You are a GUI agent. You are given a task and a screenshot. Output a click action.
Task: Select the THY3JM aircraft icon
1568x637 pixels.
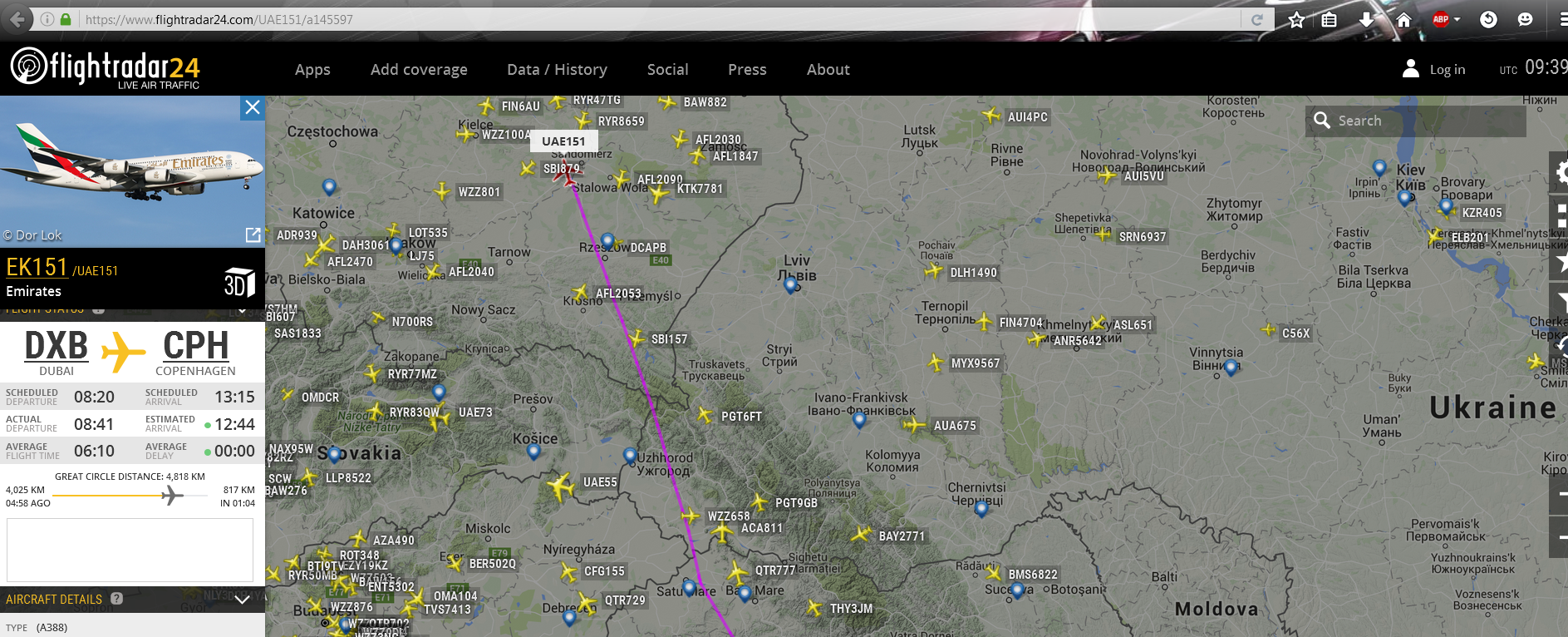tap(813, 608)
